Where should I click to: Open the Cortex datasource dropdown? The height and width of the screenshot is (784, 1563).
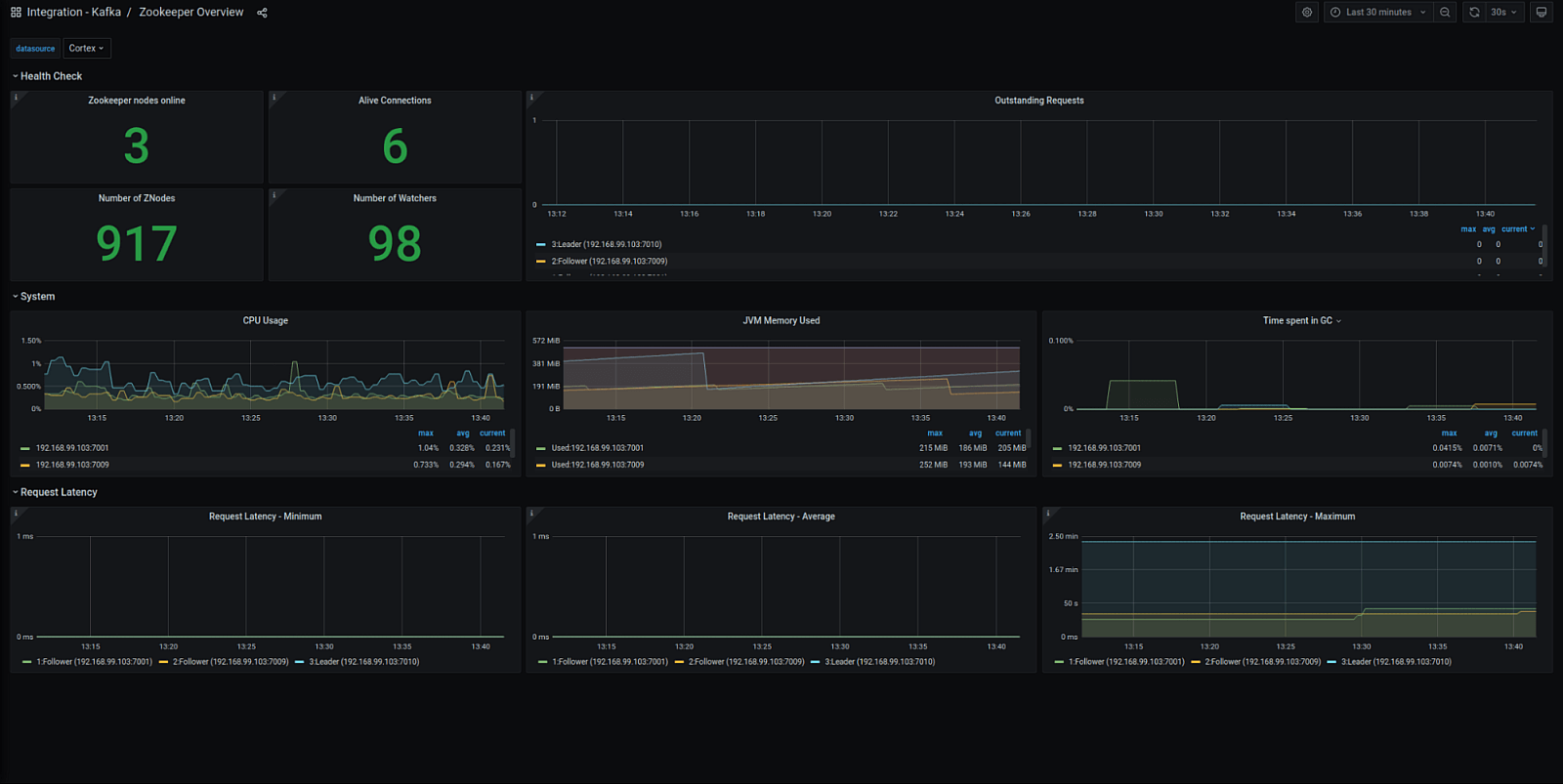click(86, 48)
